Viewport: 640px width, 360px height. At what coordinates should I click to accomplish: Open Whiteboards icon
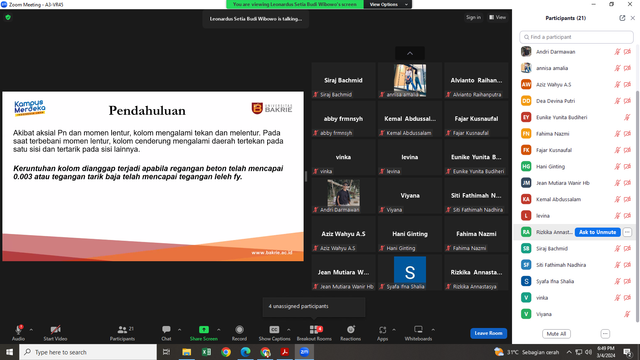pos(418,329)
